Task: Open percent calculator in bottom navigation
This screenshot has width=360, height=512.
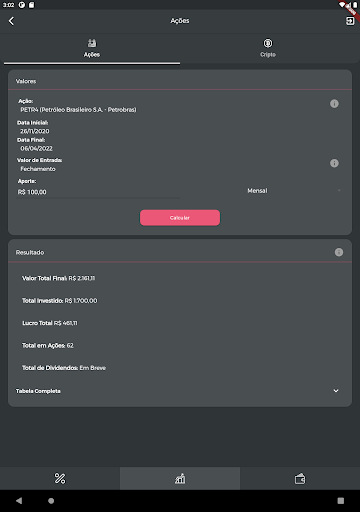Action: [60, 478]
